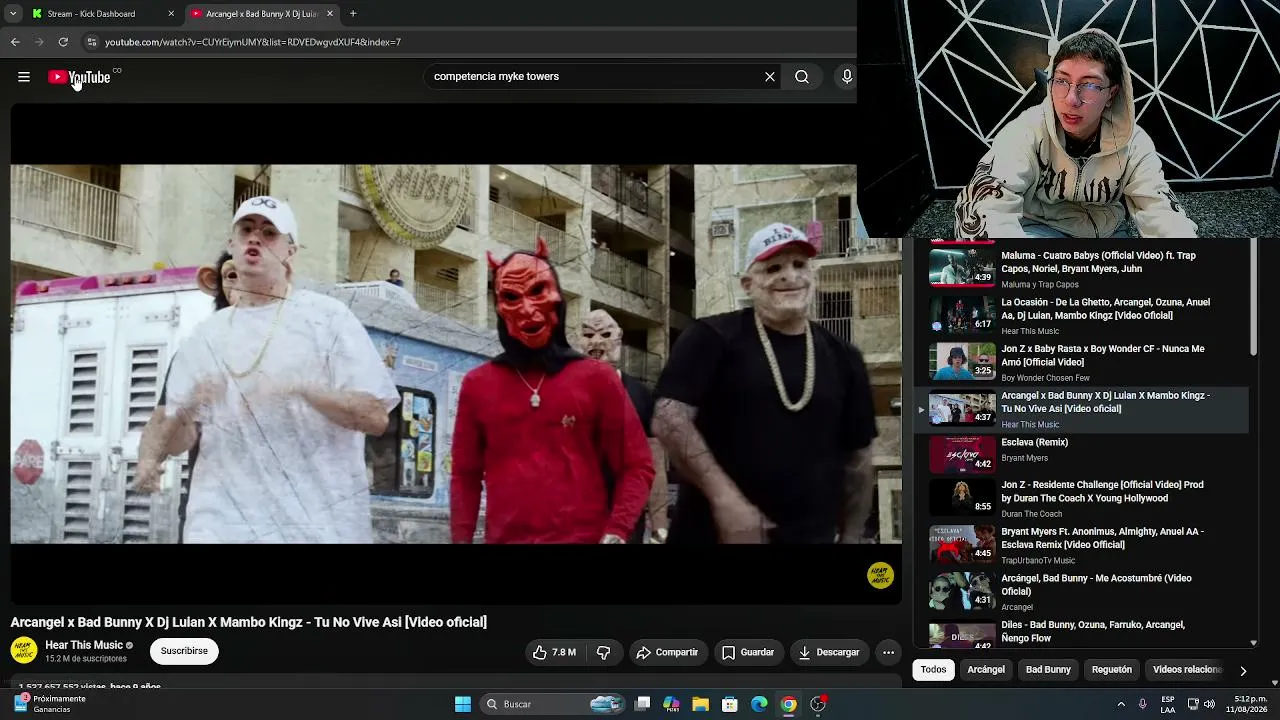1280x720 pixels.
Task: Start voice search with the microphone
Action: 847,77
